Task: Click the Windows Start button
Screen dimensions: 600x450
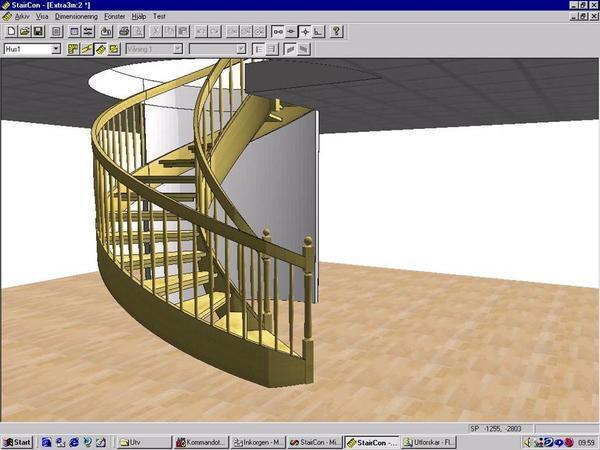Action: tap(17, 442)
